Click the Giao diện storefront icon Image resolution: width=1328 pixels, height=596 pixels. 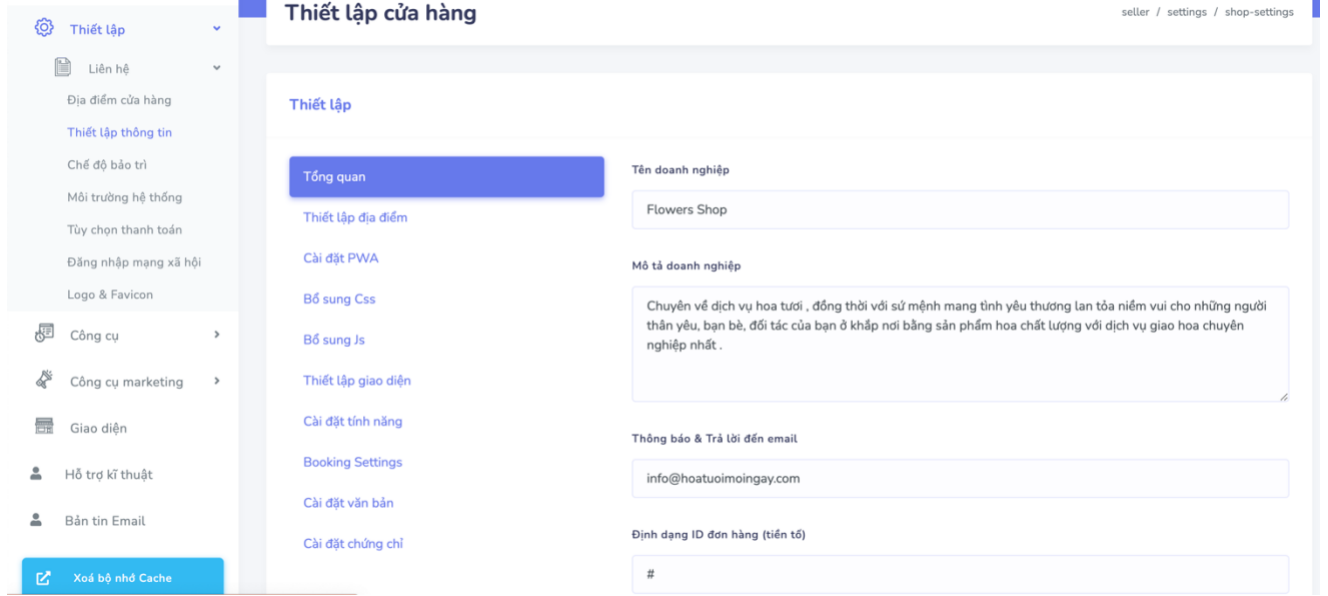point(44,427)
